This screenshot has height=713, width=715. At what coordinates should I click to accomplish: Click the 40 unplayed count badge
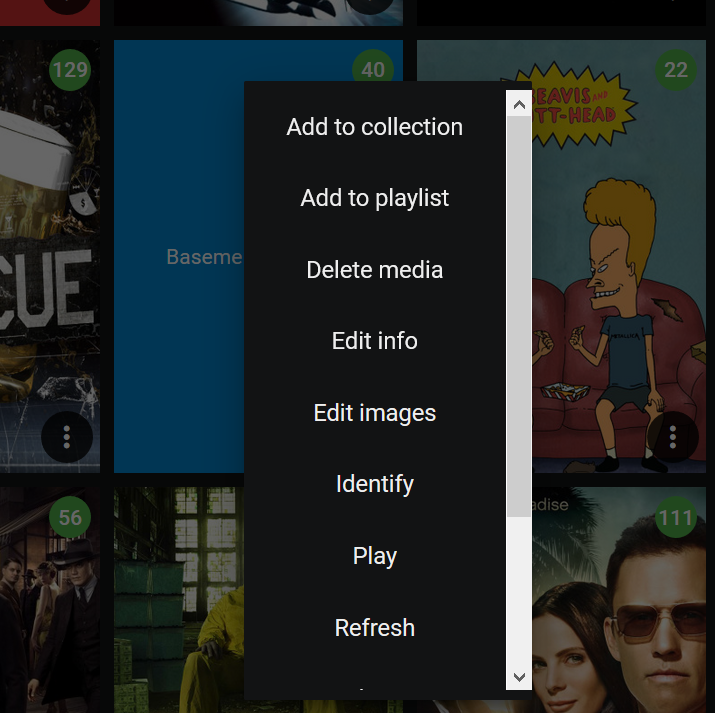373,67
